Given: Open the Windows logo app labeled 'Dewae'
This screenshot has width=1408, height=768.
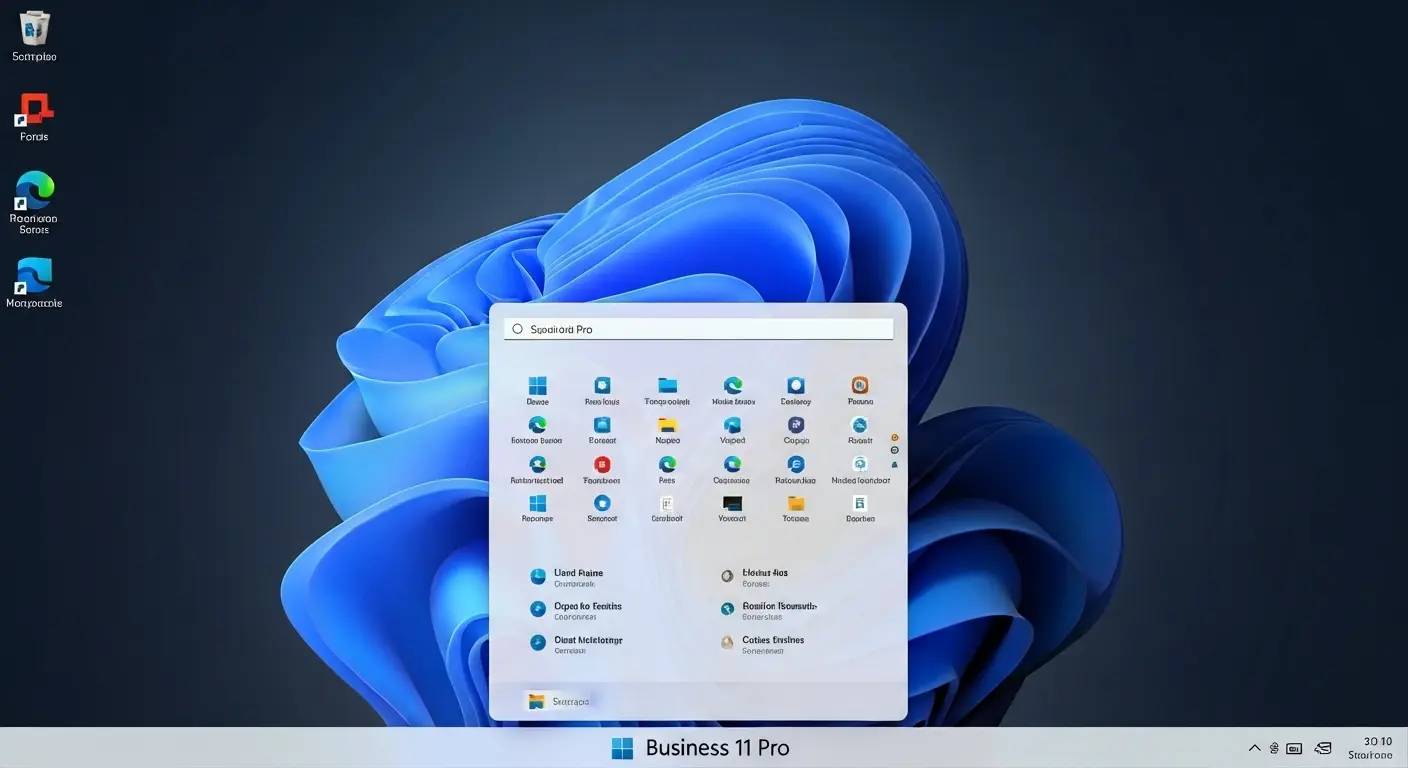Looking at the screenshot, I should (x=537, y=391).
